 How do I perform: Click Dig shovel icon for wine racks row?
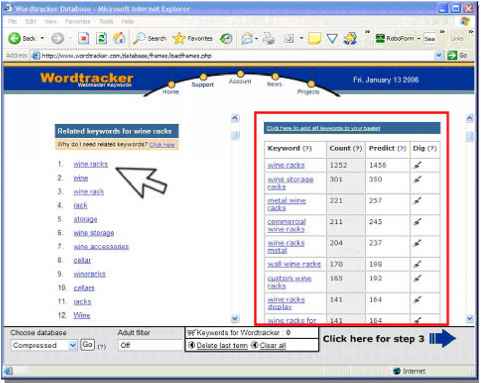tap(418, 165)
